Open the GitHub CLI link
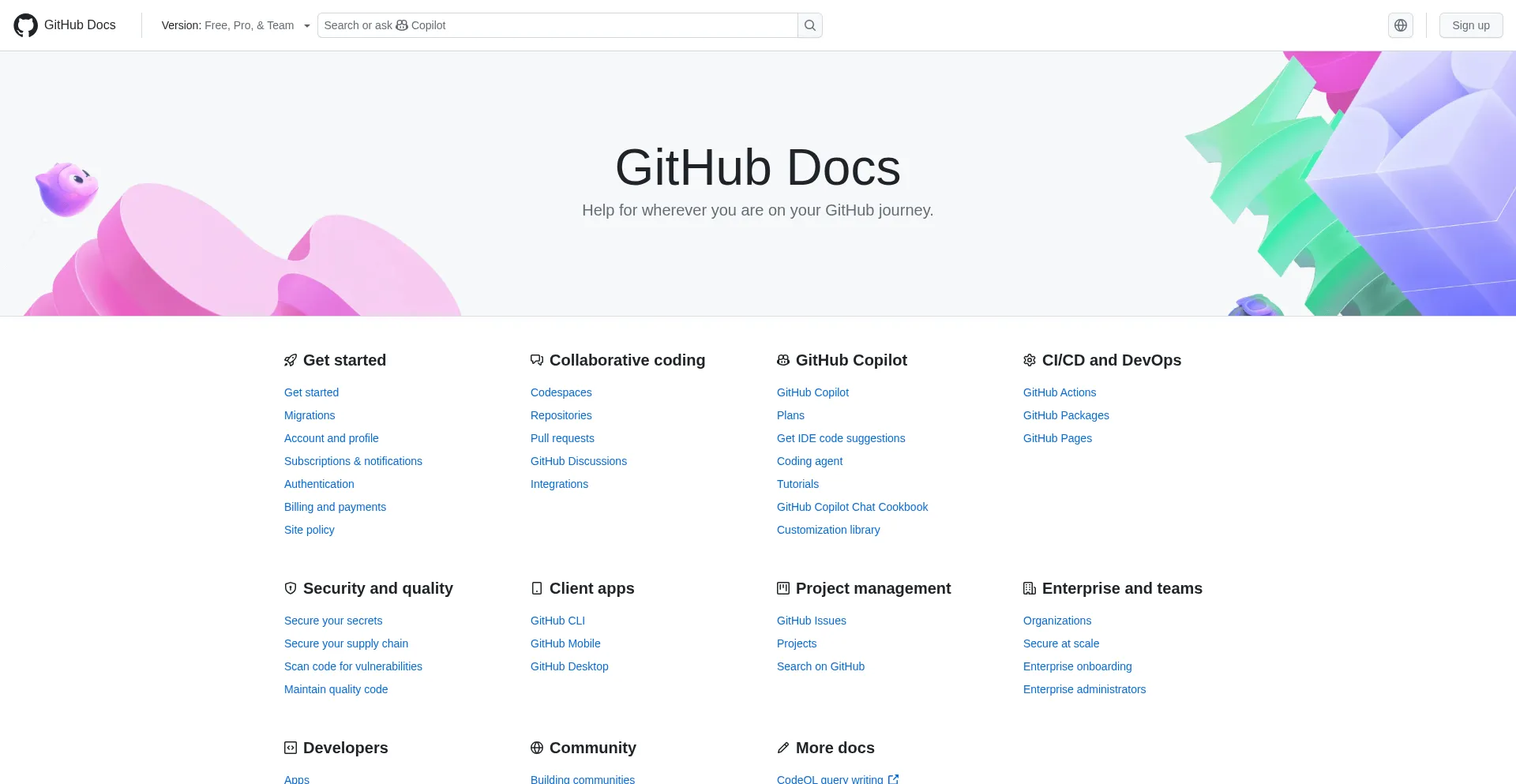The height and width of the screenshot is (784, 1516). pyautogui.click(x=557, y=621)
